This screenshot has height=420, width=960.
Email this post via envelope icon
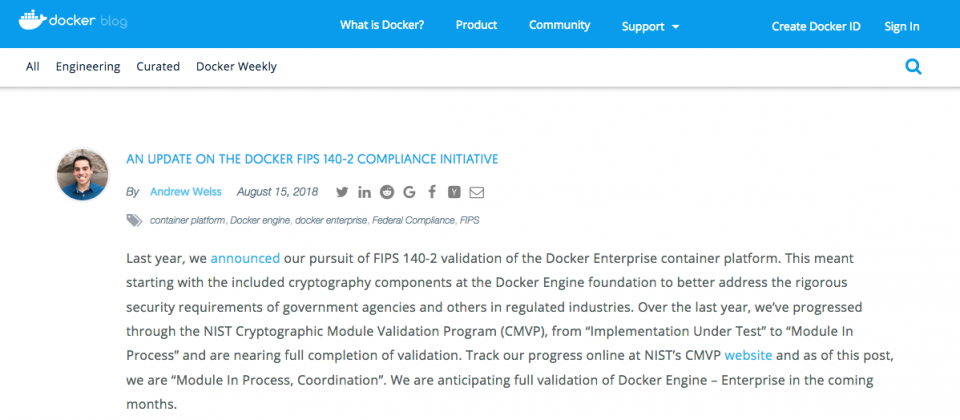(x=476, y=192)
